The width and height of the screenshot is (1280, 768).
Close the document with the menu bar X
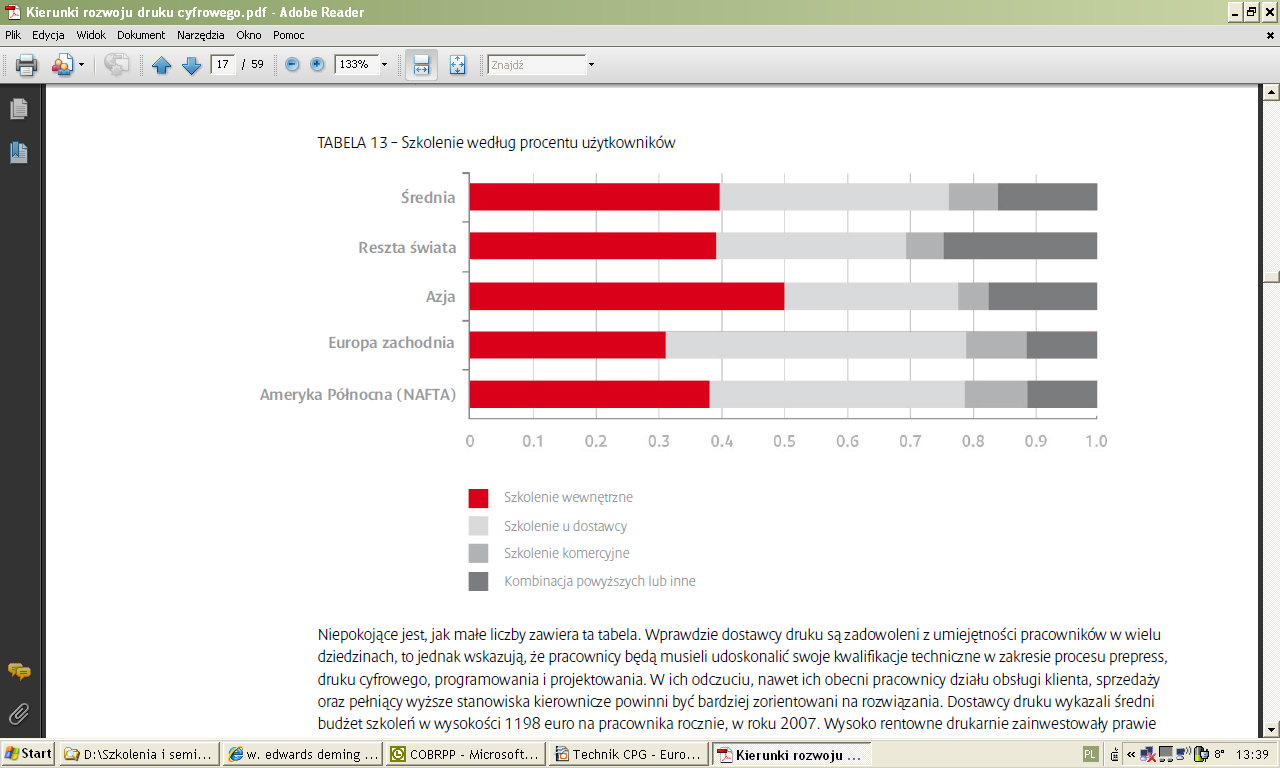[1270, 34]
